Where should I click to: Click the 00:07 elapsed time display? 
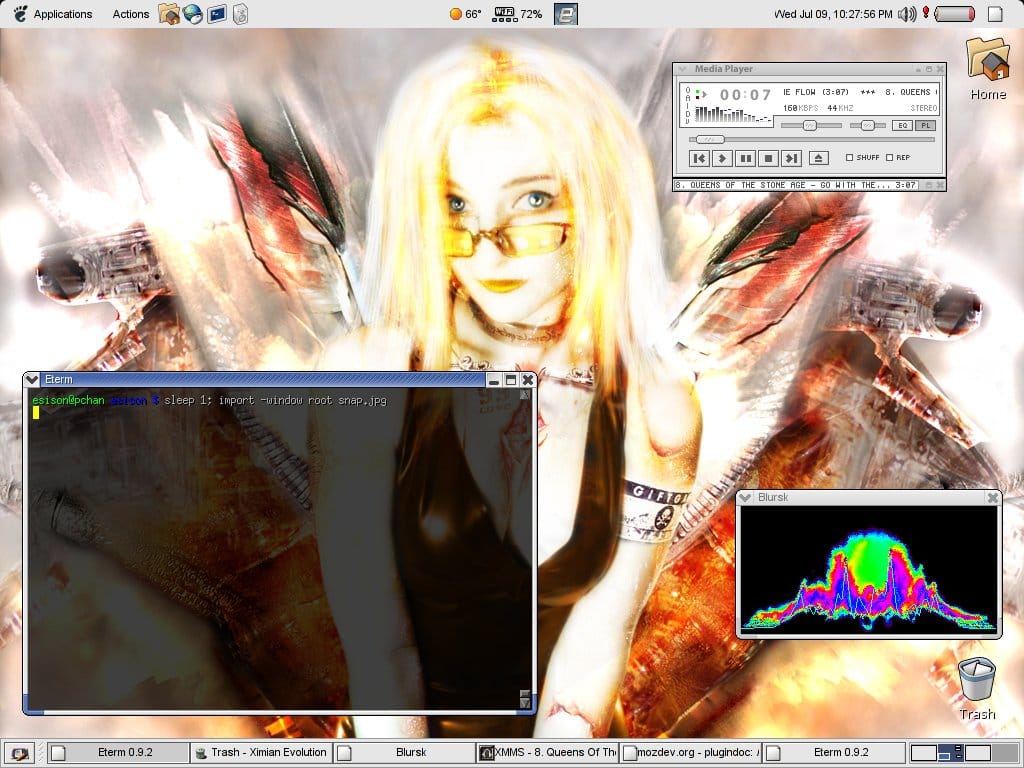point(745,95)
